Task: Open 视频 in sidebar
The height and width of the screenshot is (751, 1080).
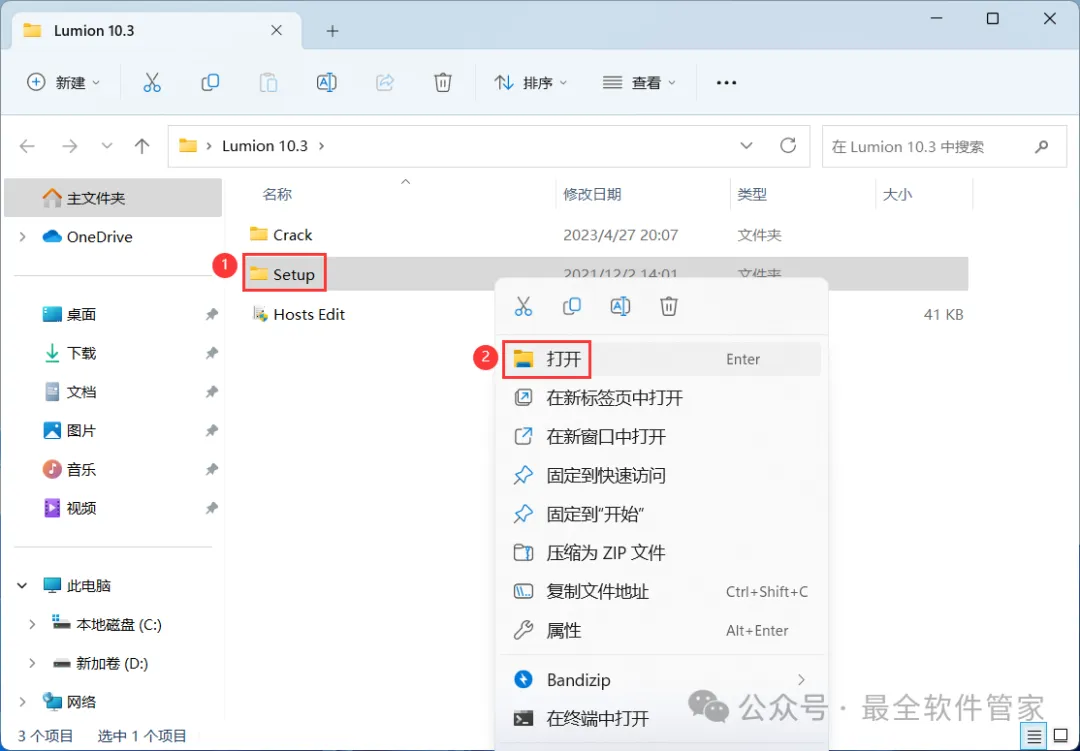Action: 81,508
